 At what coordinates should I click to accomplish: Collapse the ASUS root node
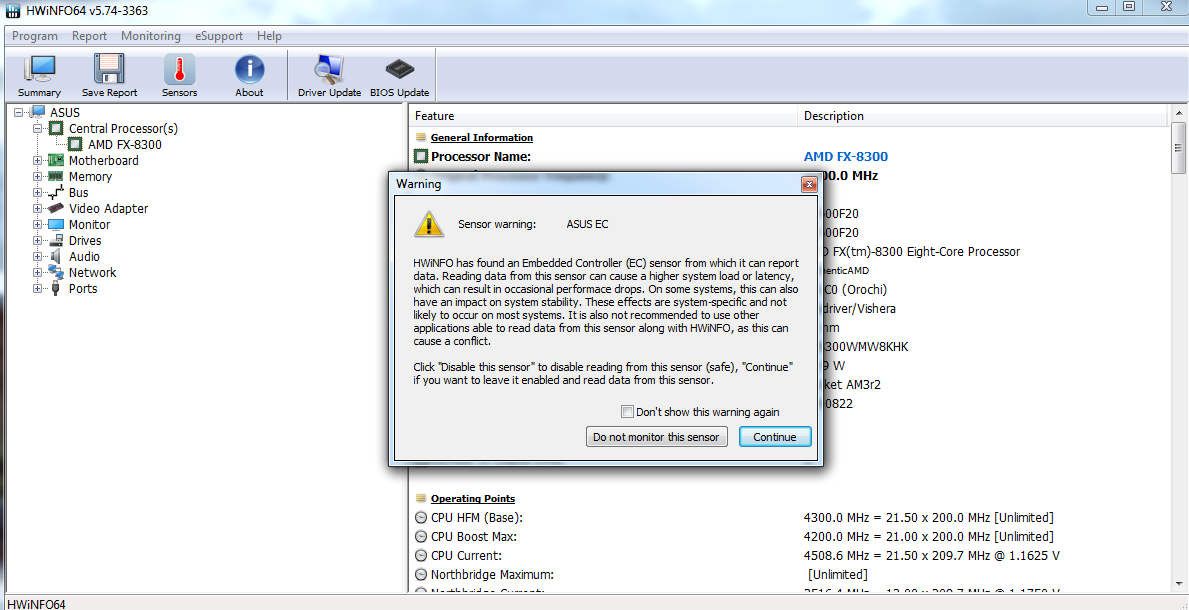point(19,112)
